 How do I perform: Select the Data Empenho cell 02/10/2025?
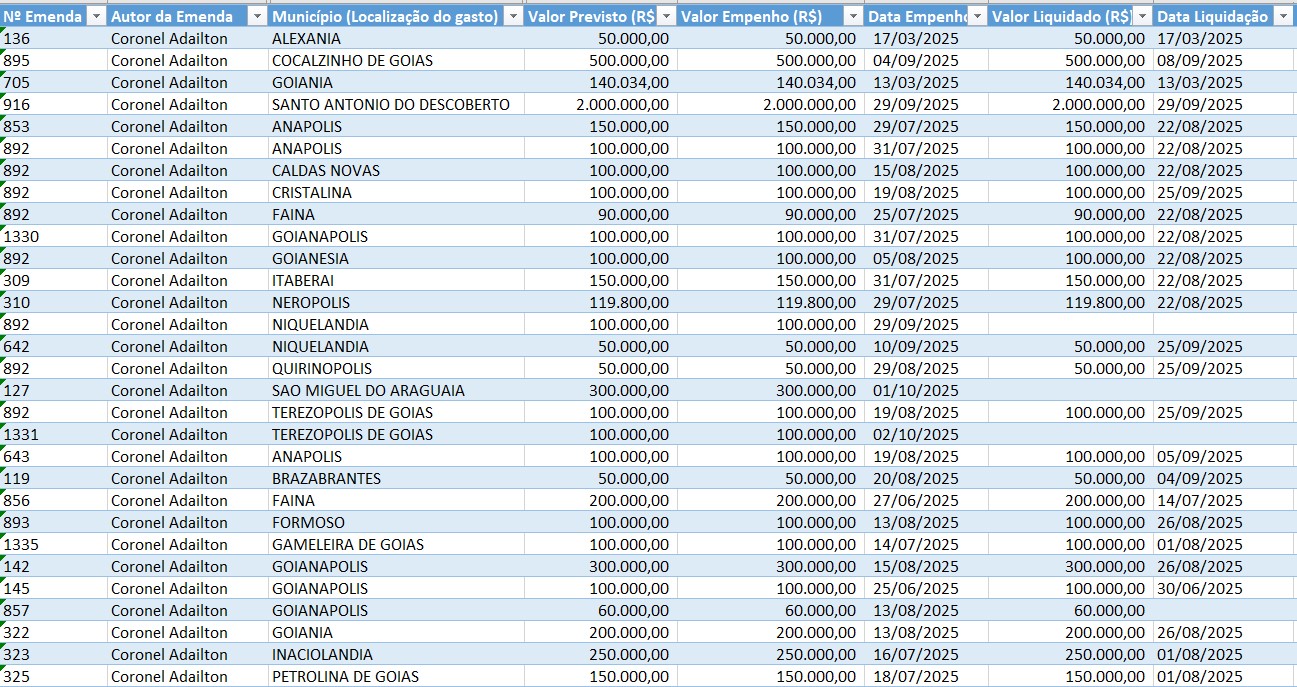coord(915,435)
